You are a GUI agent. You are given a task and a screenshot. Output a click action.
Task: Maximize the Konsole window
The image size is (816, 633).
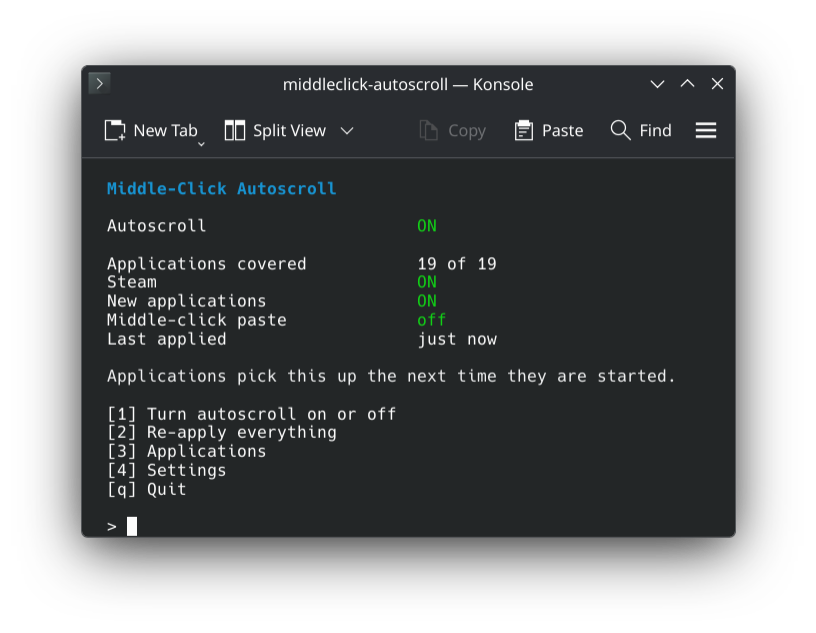click(687, 83)
